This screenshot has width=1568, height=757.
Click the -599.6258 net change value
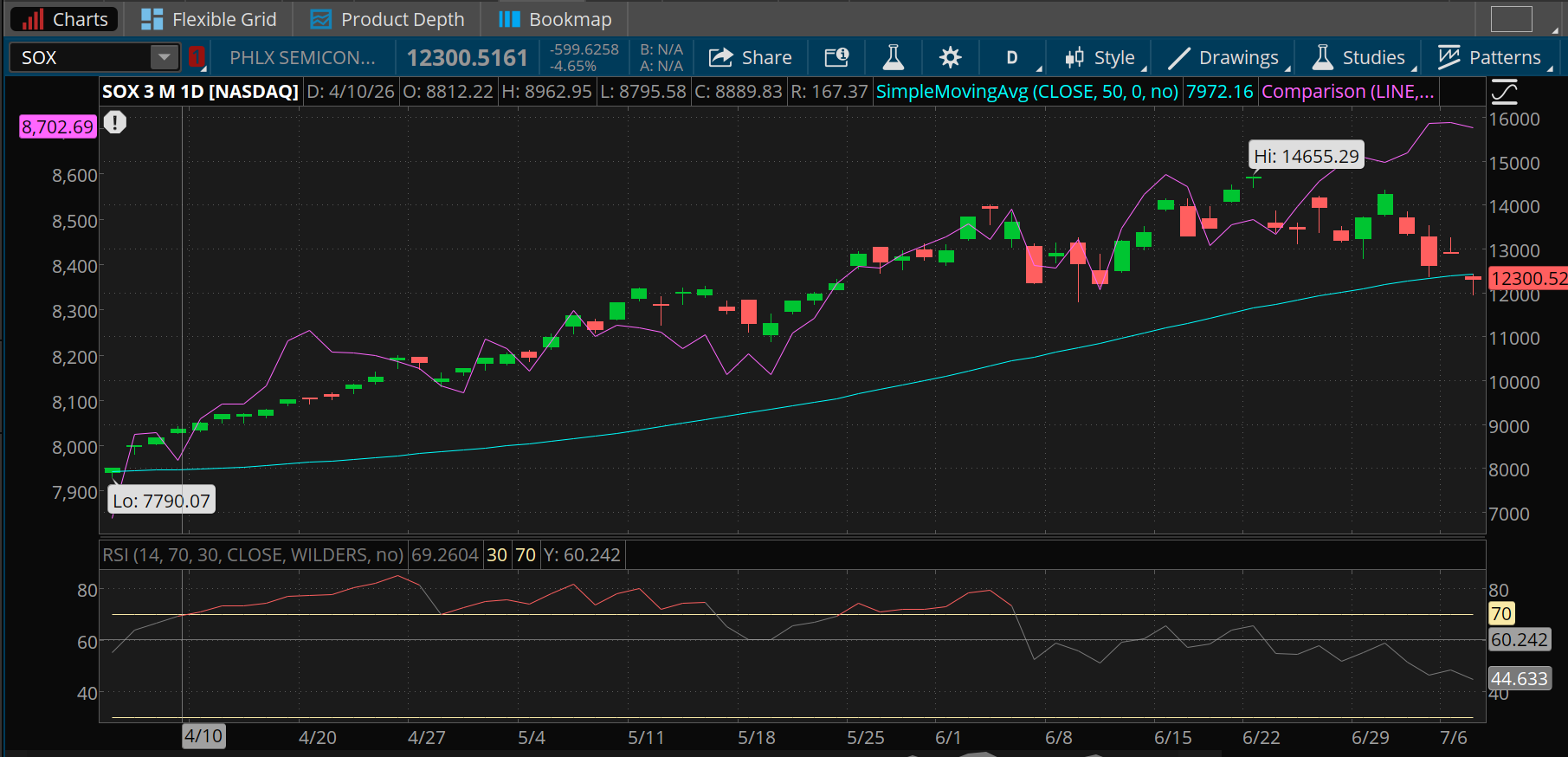coord(584,49)
